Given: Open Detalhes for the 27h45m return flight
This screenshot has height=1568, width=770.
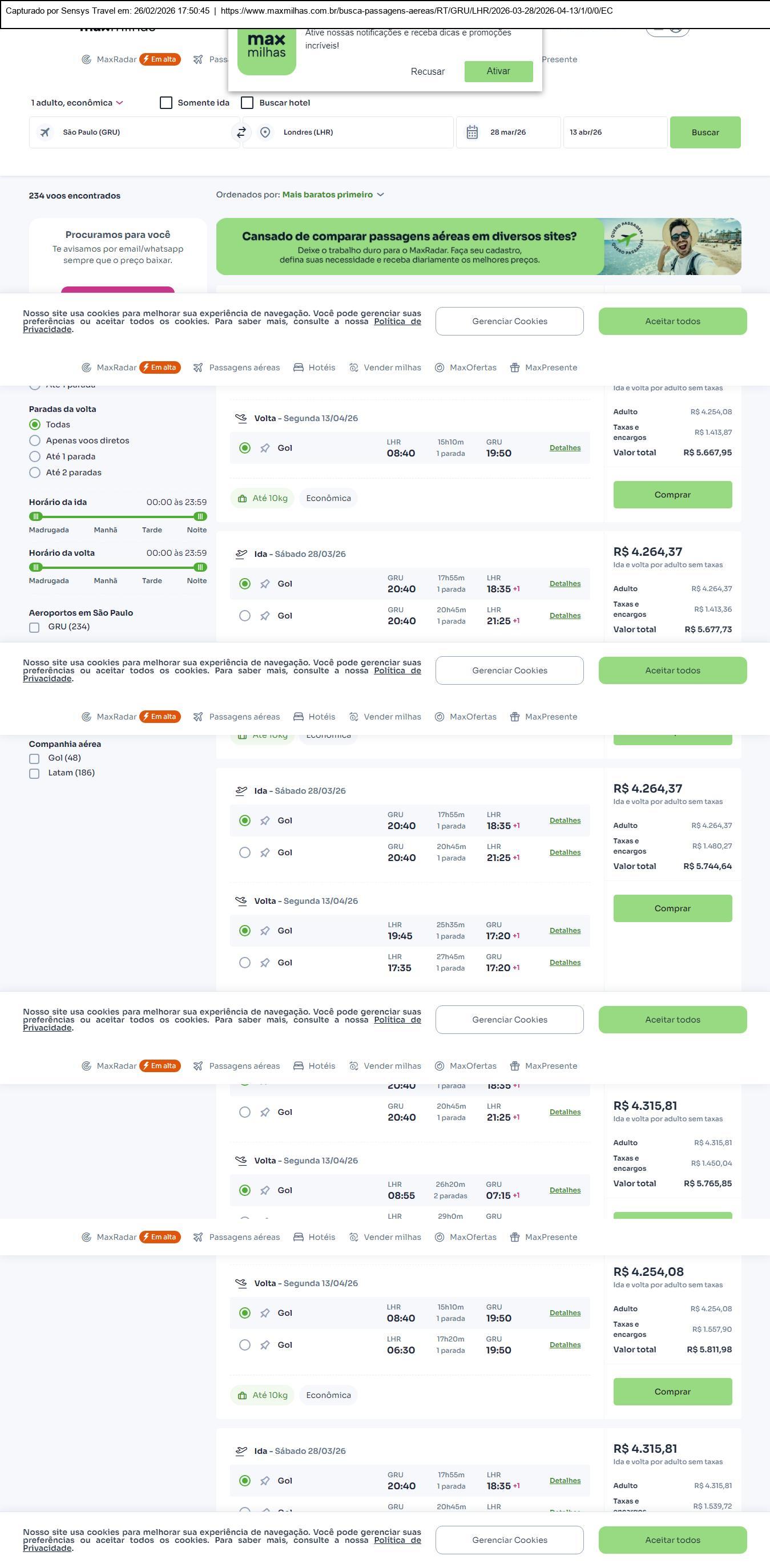Looking at the screenshot, I should tap(565, 963).
